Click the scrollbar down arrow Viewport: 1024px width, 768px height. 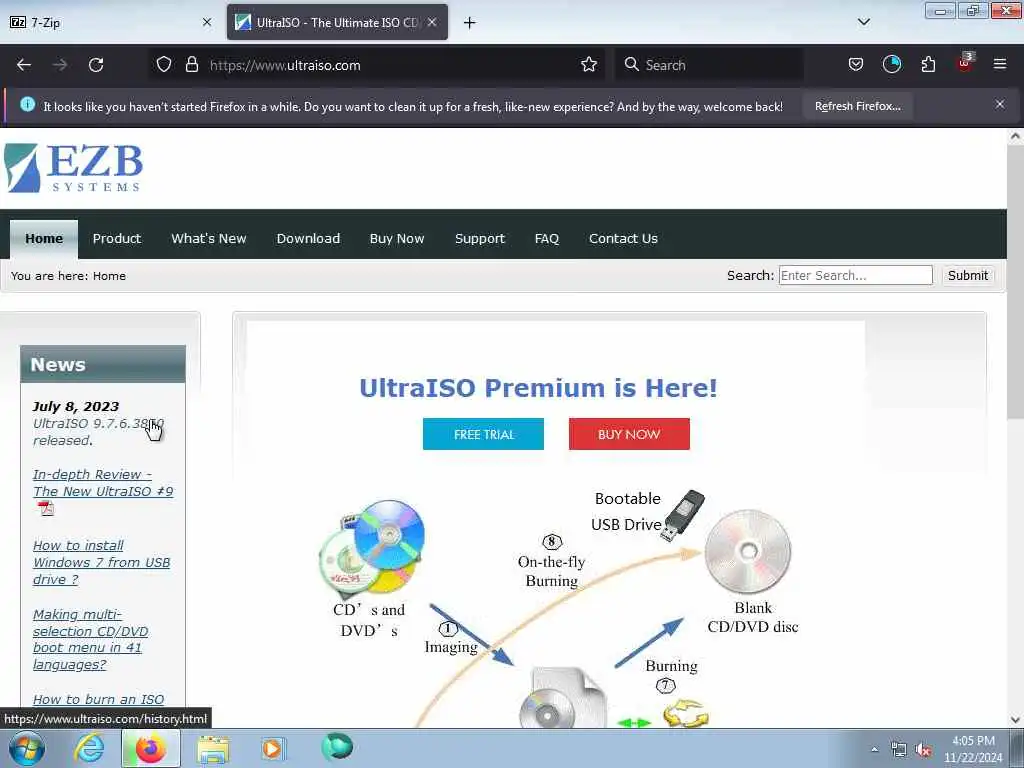1015,720
